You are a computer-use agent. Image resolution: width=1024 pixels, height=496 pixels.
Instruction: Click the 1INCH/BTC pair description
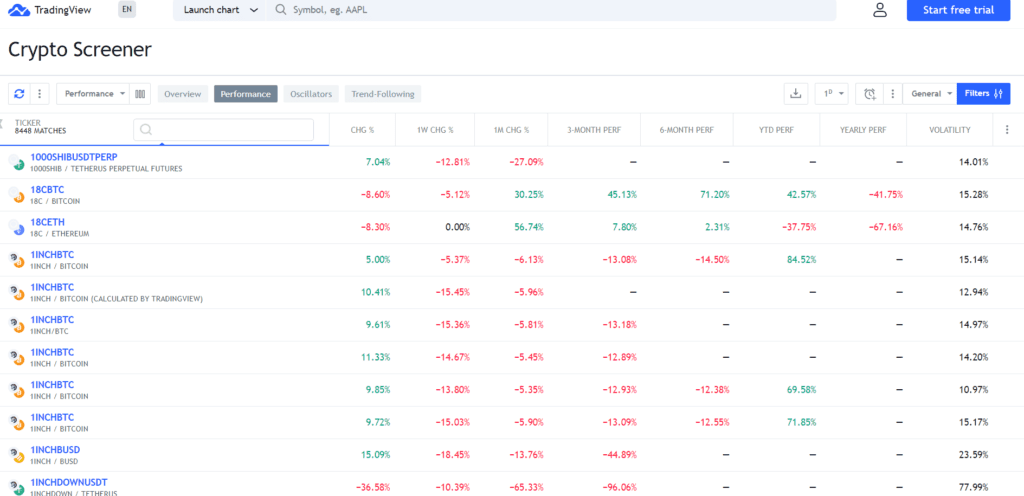point(49,332)
